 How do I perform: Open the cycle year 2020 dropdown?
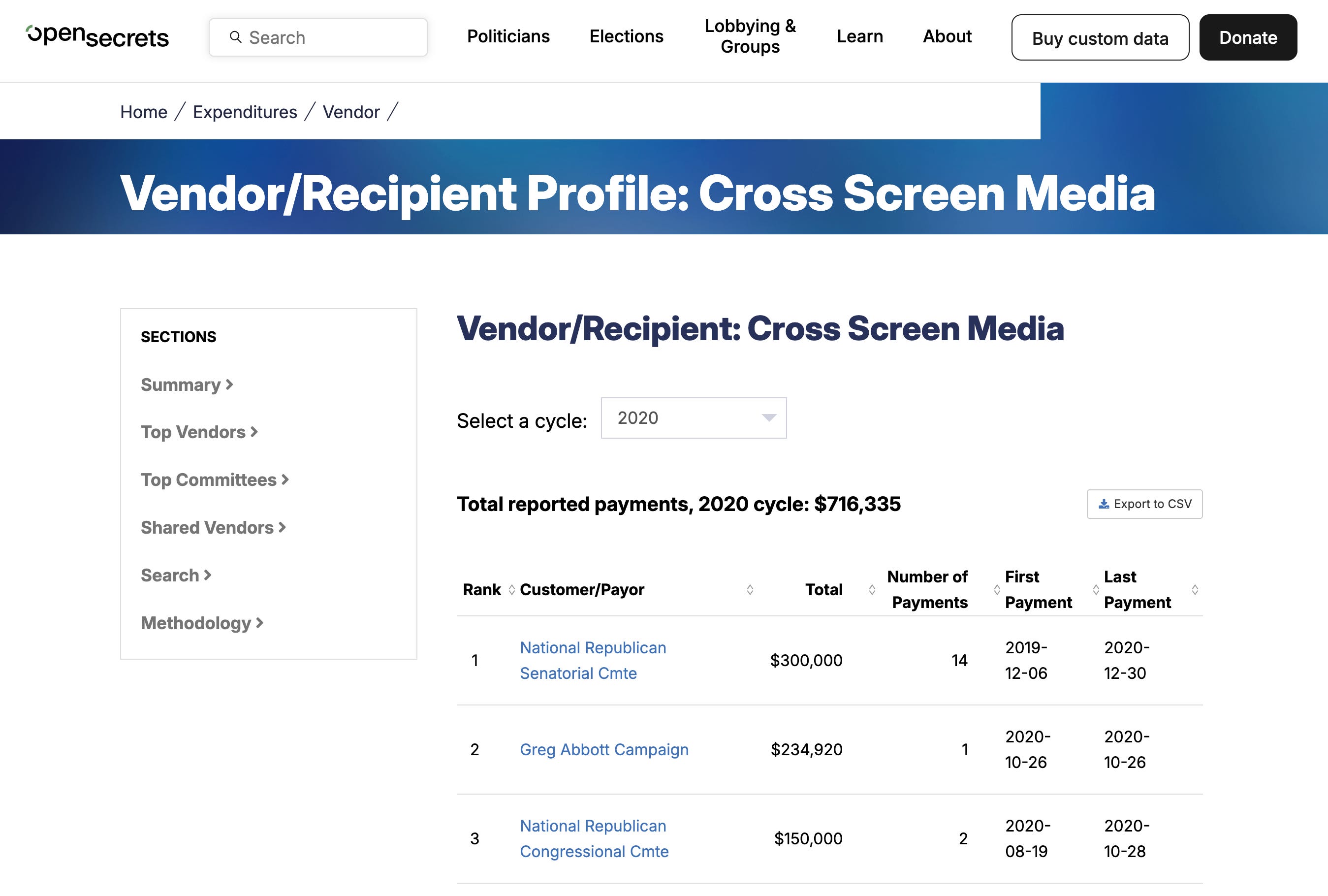pos(694,418)
